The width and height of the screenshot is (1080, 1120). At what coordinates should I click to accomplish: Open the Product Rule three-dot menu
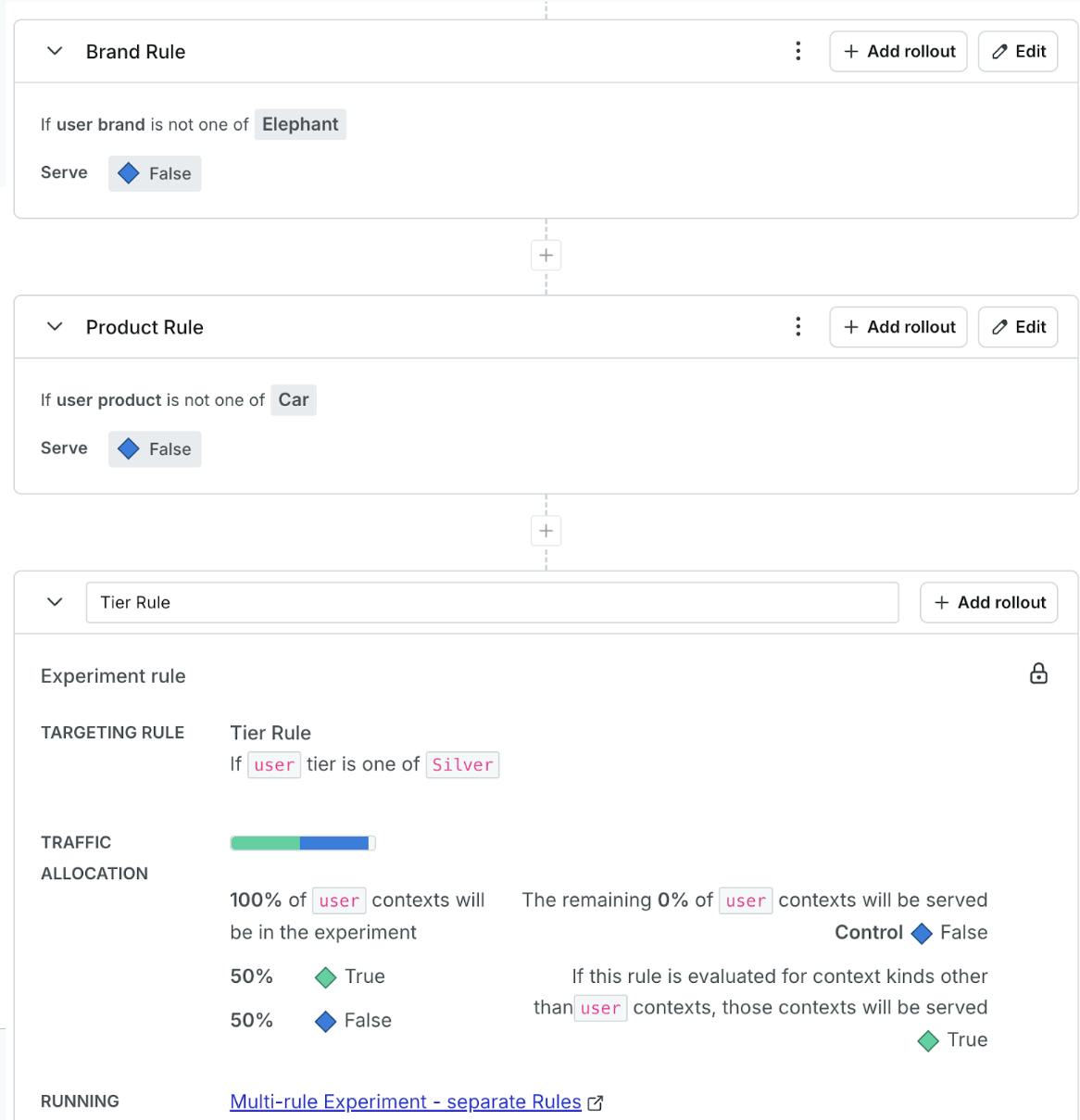click(x=798, y=327)
